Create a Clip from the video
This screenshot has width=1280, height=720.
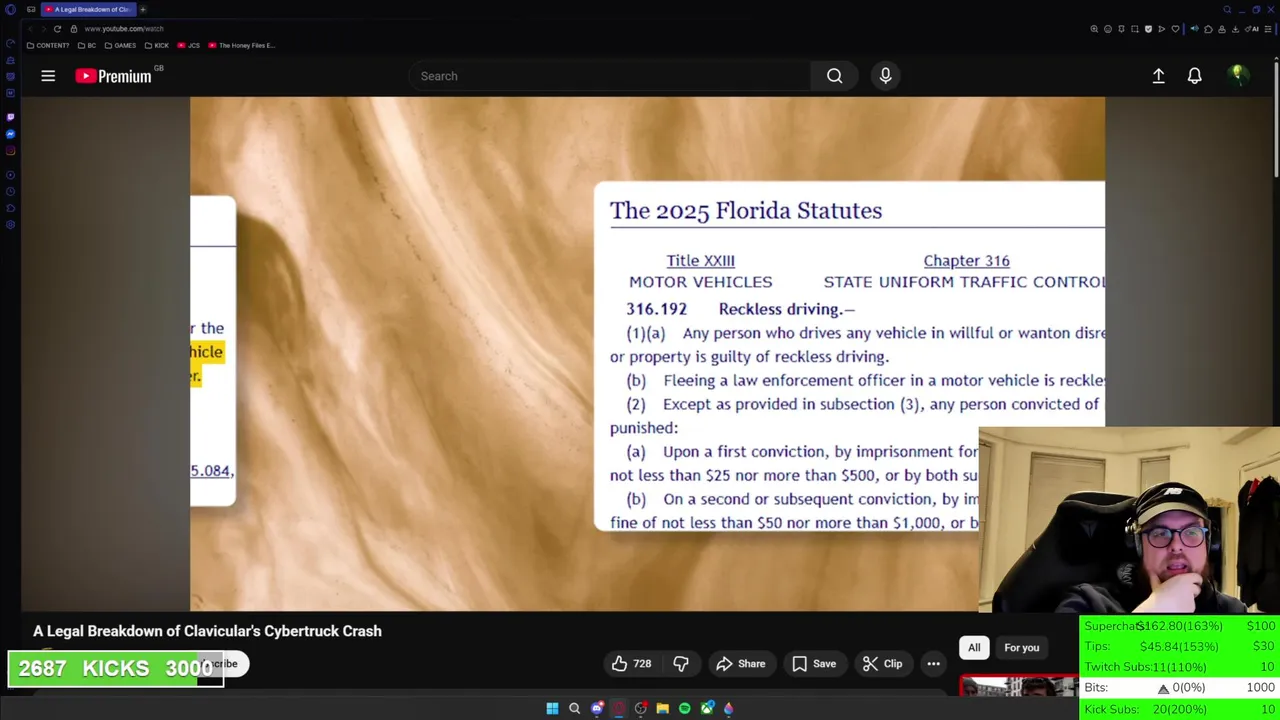[883, 664]
